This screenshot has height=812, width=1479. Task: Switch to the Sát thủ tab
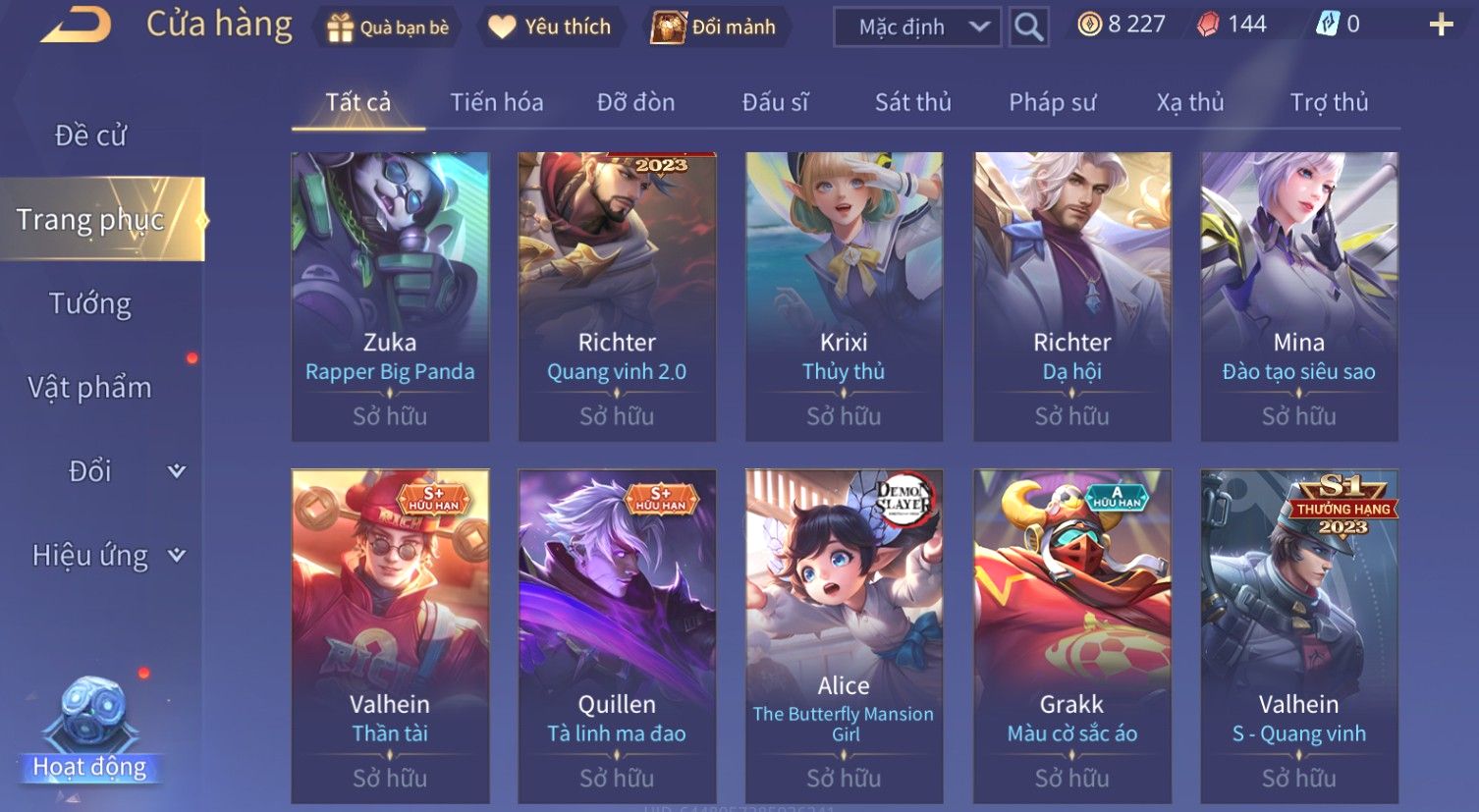[x=913, y=102]
